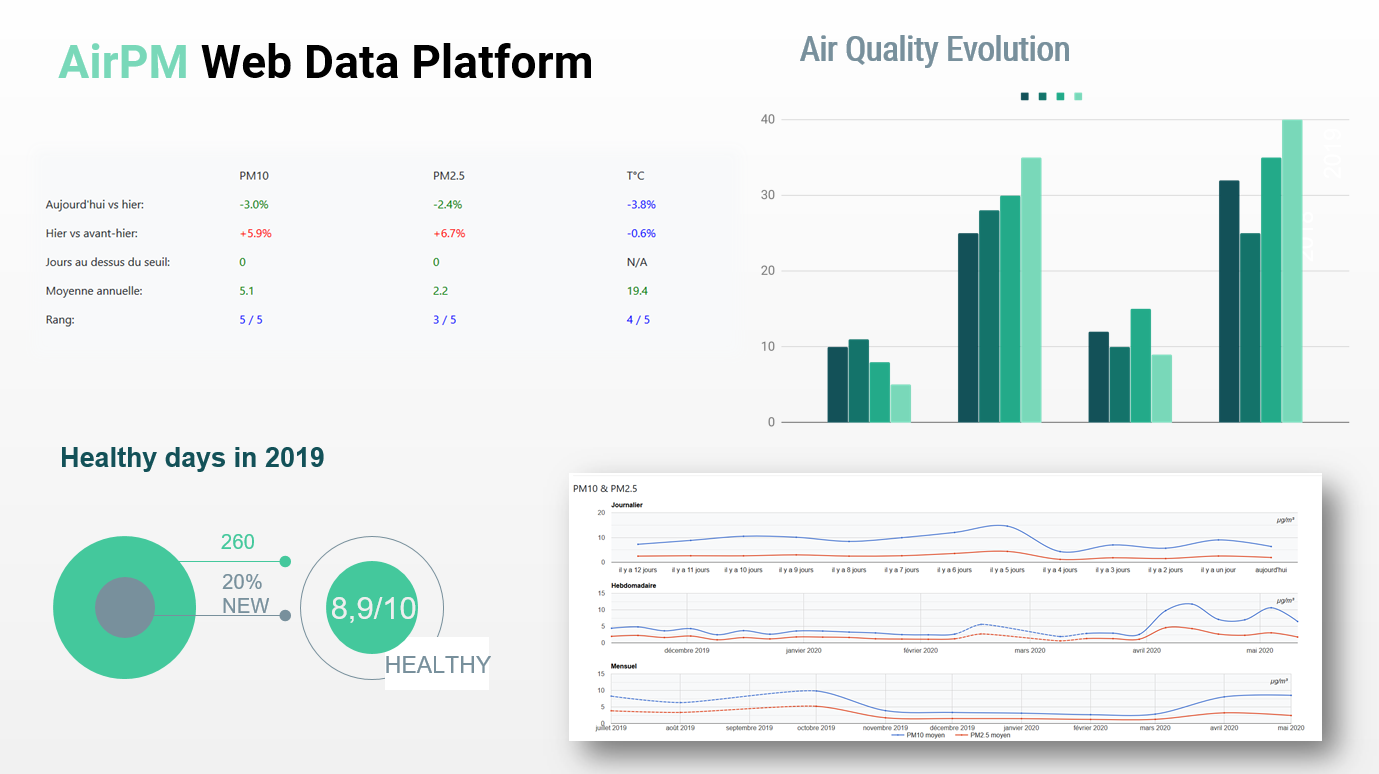Screen dimensions: 1379x774
Task: Select the tallest mint bar reaching 40
Action: tap(1292, 271)
